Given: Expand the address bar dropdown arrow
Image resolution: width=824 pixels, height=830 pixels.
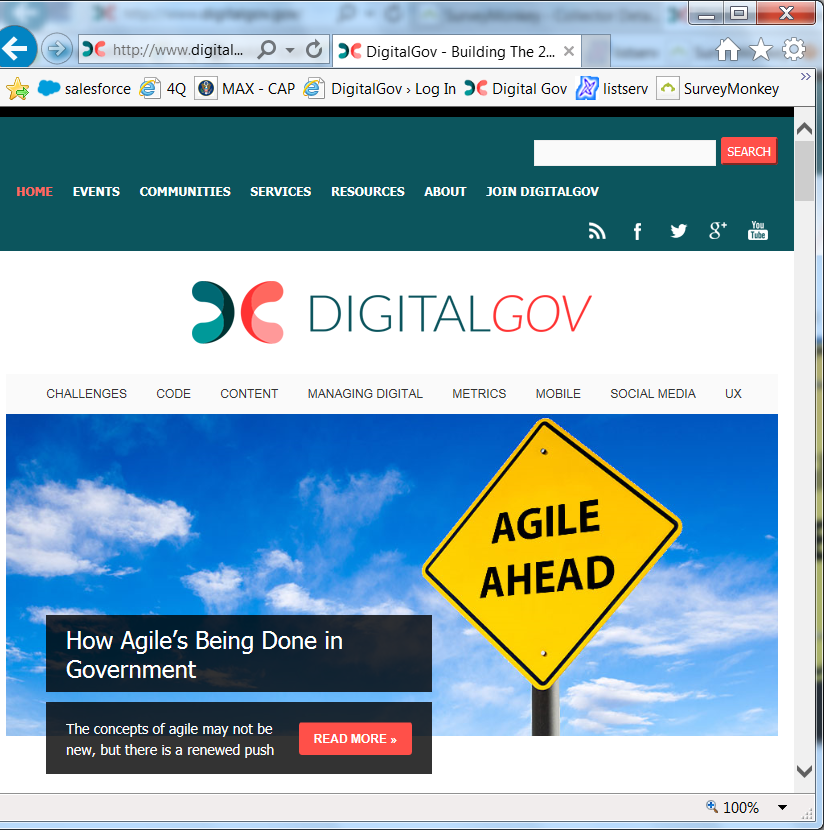Looking at the screenshot, I should pyautogui.click(x=290, y=50).
